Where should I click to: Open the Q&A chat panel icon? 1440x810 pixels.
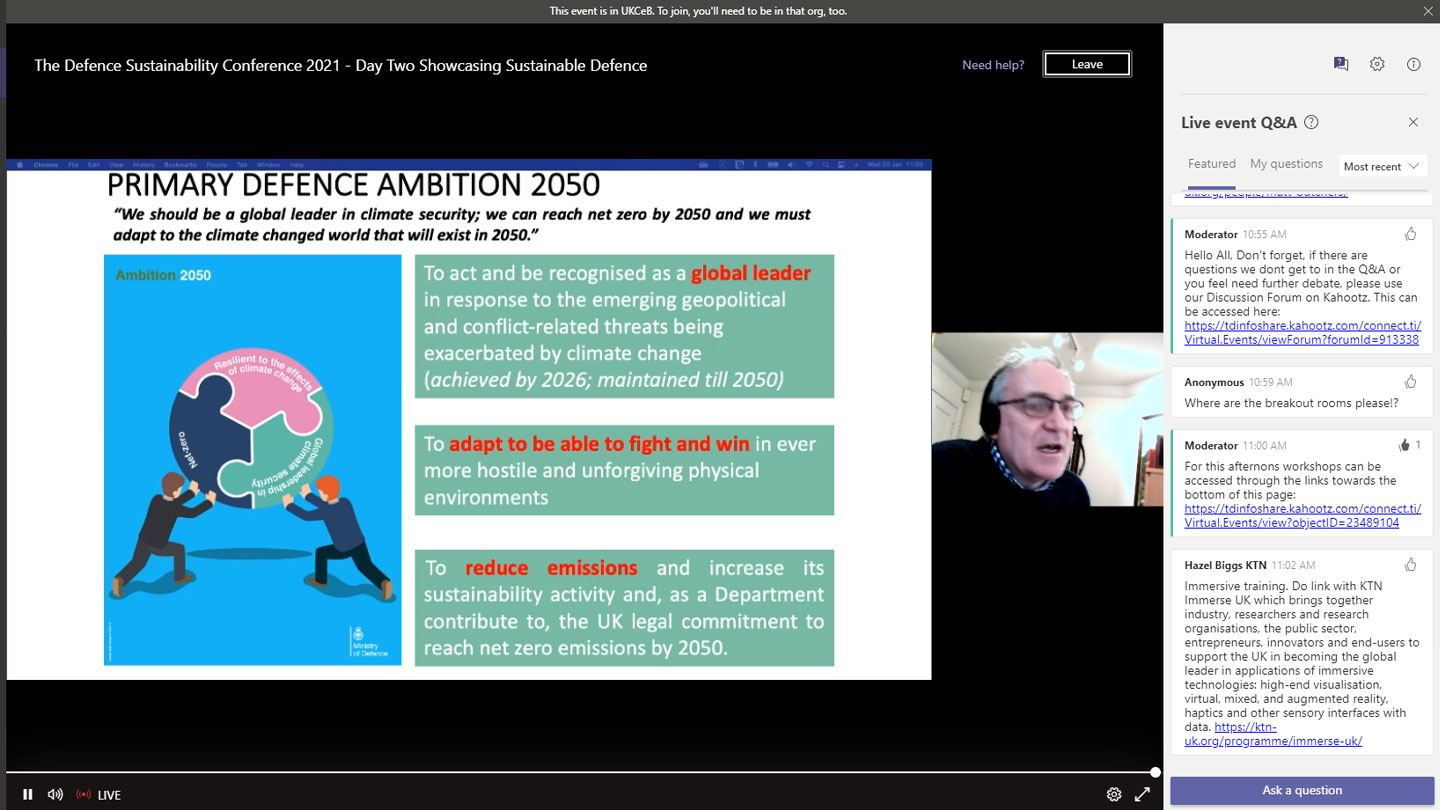pyautogui.click(x=1341, y=64)
